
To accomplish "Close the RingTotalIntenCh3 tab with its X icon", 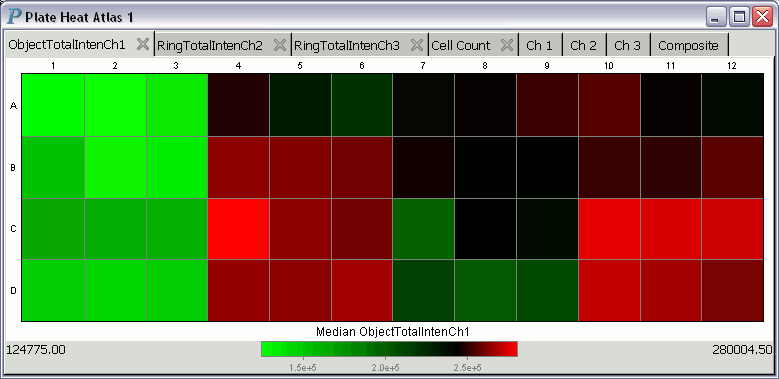I will click(x=417, y=45).
